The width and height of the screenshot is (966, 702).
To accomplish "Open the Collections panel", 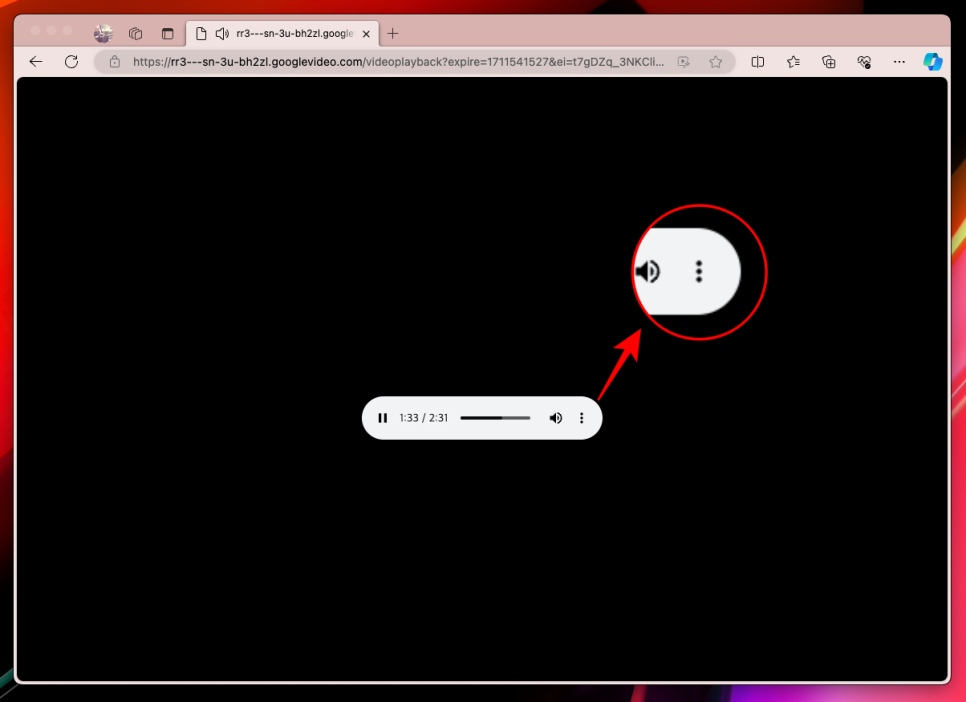I will click(x=829, y=62).
